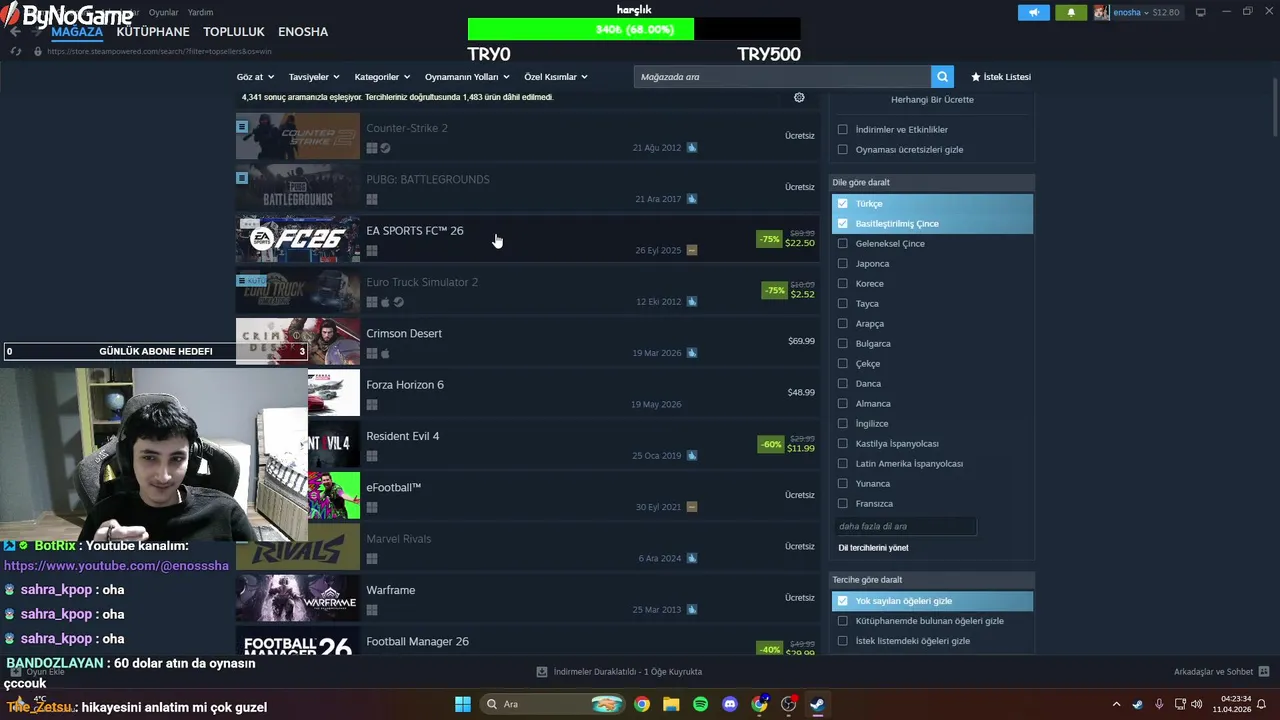Open OBS Studio from the taskbar
Screen dimensions: 1280x720
coord(789,704)
